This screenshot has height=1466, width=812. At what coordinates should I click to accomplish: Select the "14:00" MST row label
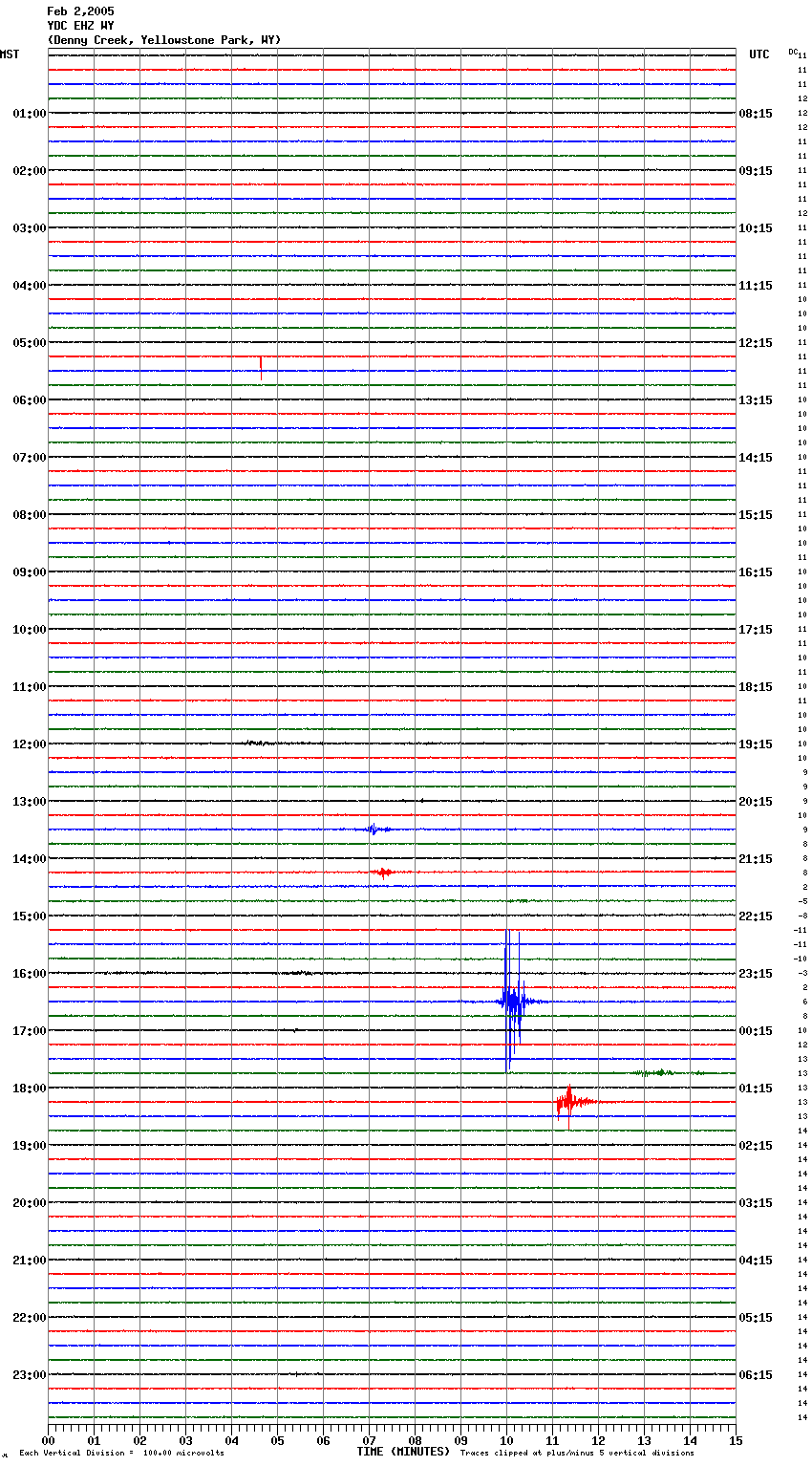click(x=30, y=859)
